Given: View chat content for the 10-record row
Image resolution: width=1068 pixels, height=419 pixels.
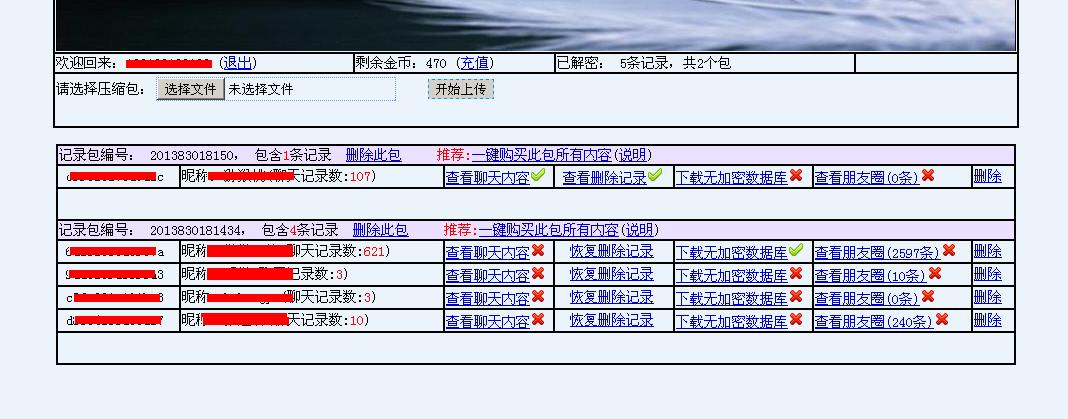Looking at the screenshot, I should [x=488, y=321].
